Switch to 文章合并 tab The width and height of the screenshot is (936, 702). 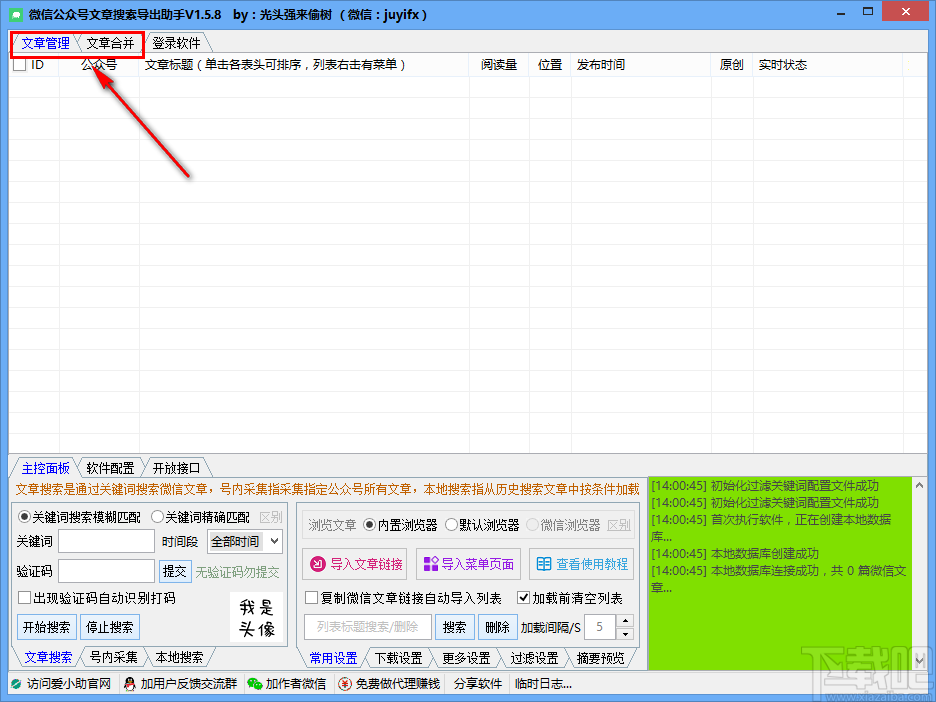coord(110,43)
